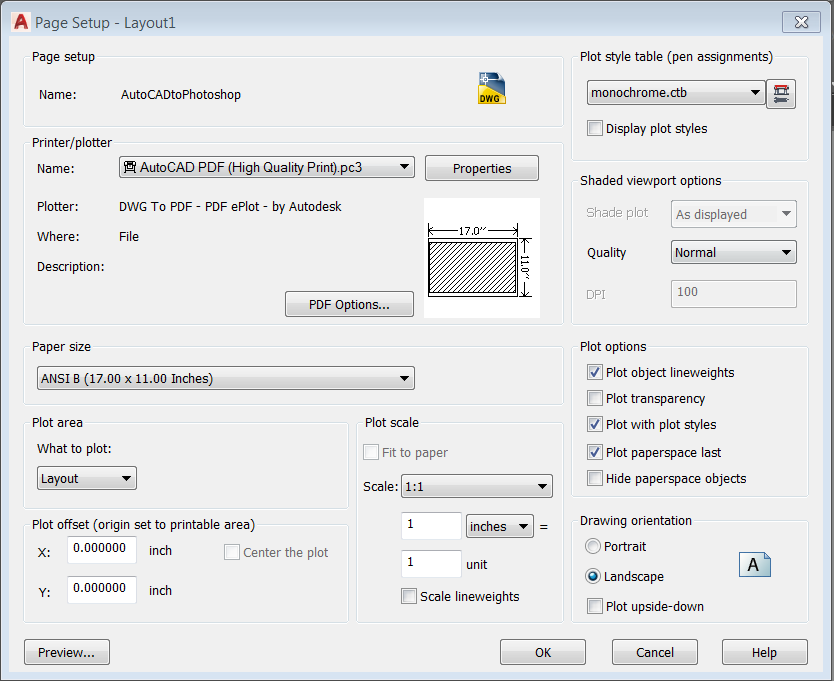Check Plot upside-down option

pos(595,606)
